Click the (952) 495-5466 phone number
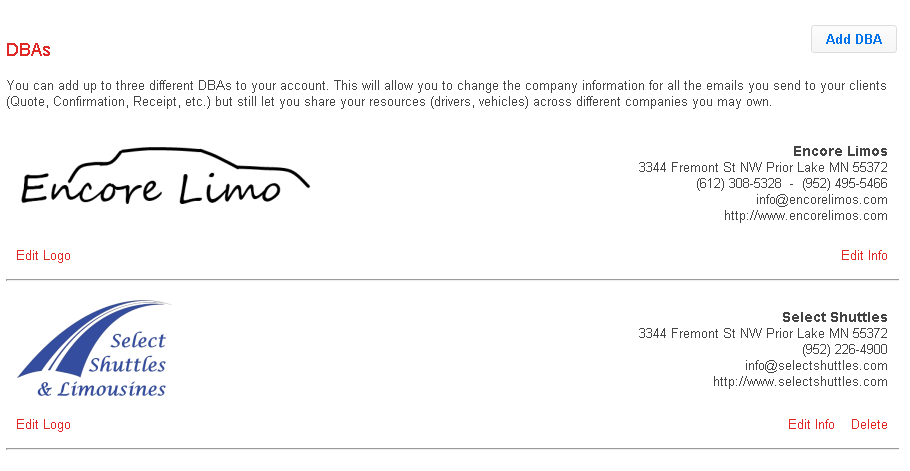Image resolution: width=910 pixels, height=471 pixels. pyautogui.click(x=844, y=183)
